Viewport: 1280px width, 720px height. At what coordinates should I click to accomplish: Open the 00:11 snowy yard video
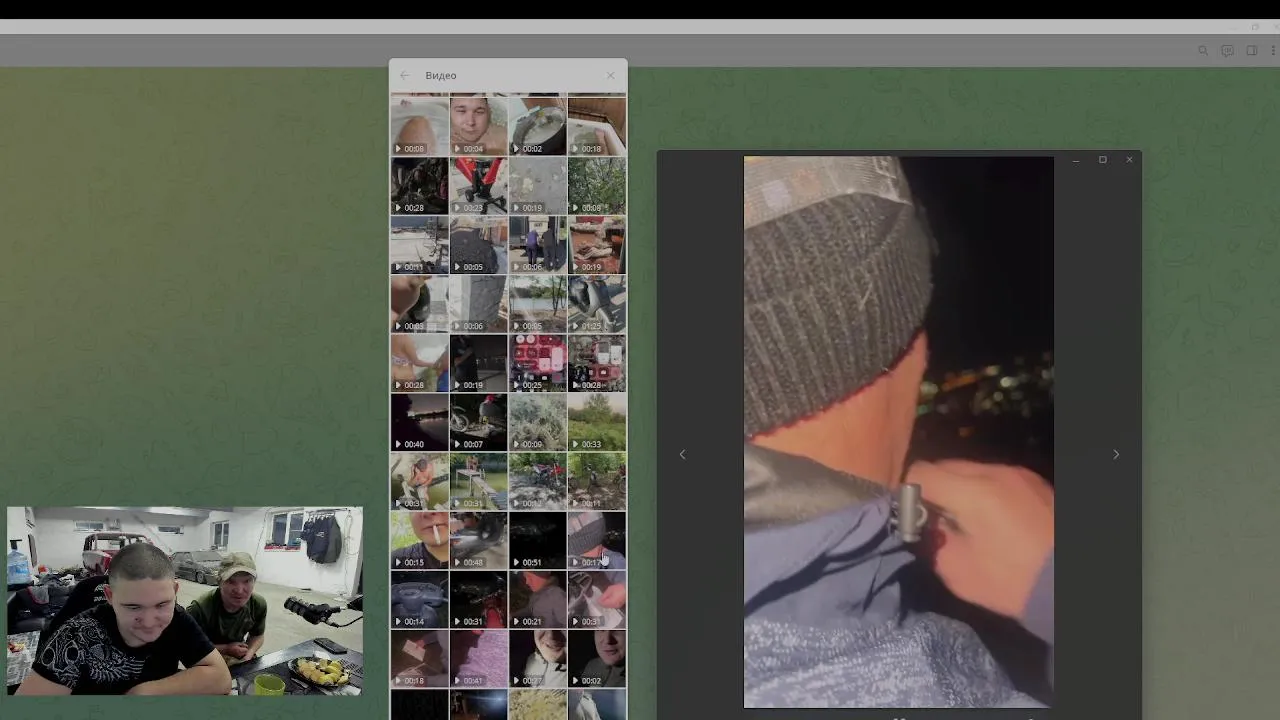click(419, 244)
